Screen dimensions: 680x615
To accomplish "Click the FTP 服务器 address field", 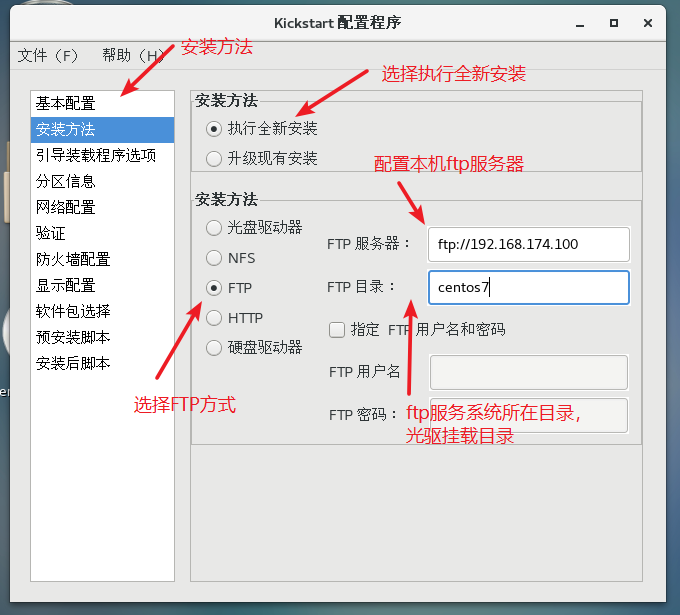I will coord(529,244).
